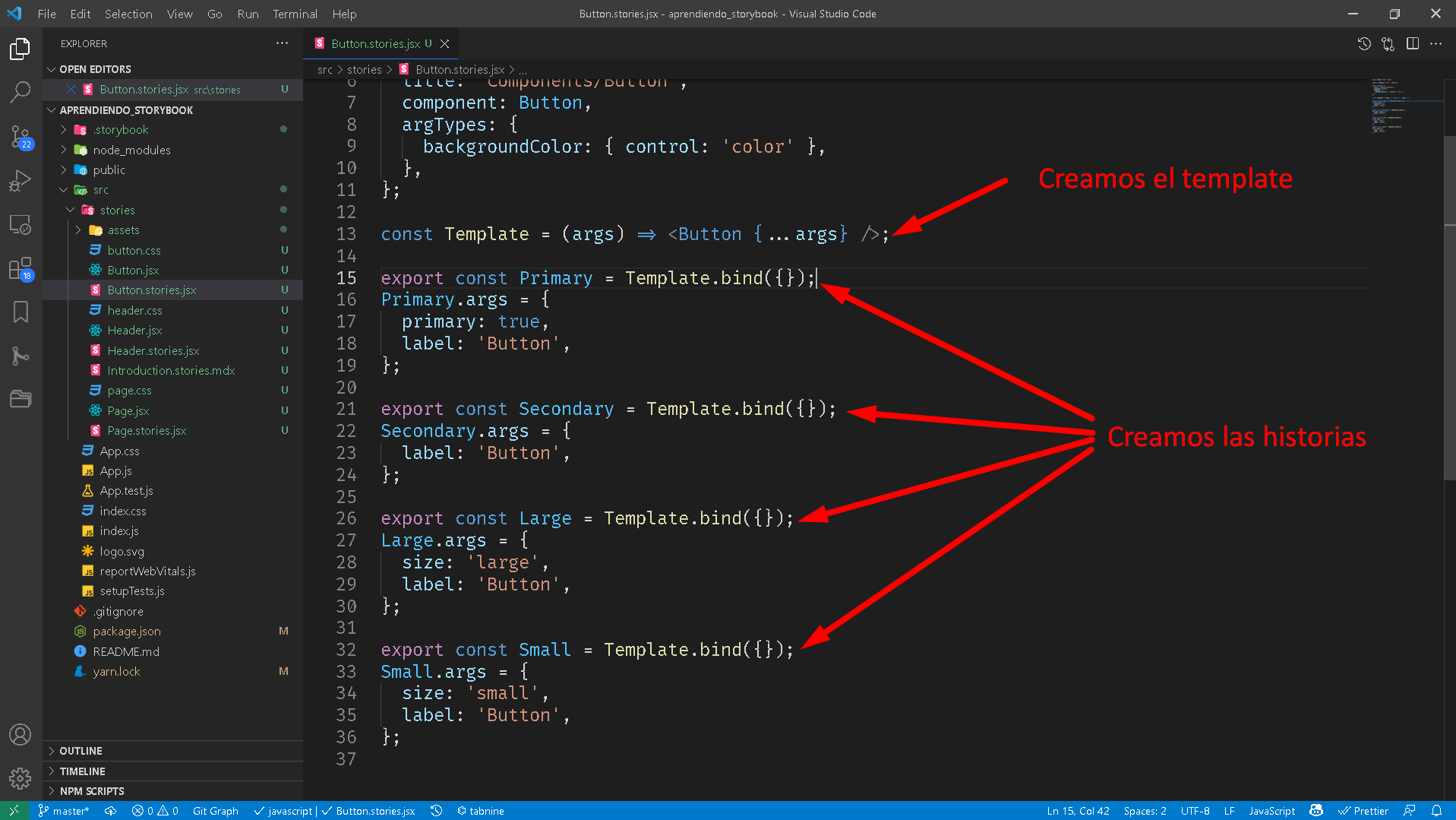Open the Terminal menu
The width and height of the screenshot is (1456, 820).
[x=295, y=14]
